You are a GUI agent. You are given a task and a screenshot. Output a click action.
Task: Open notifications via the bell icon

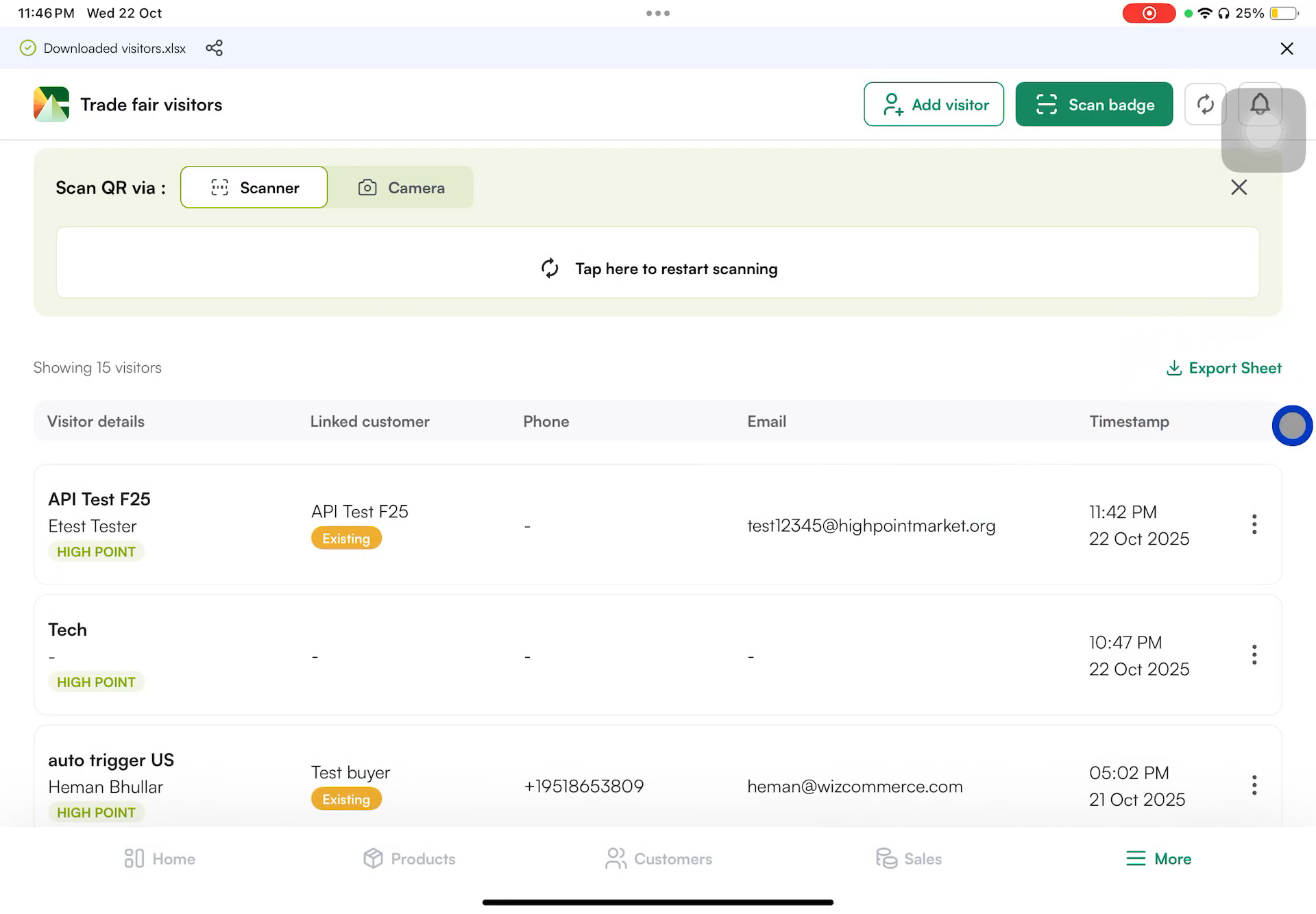pos(1260,104)
